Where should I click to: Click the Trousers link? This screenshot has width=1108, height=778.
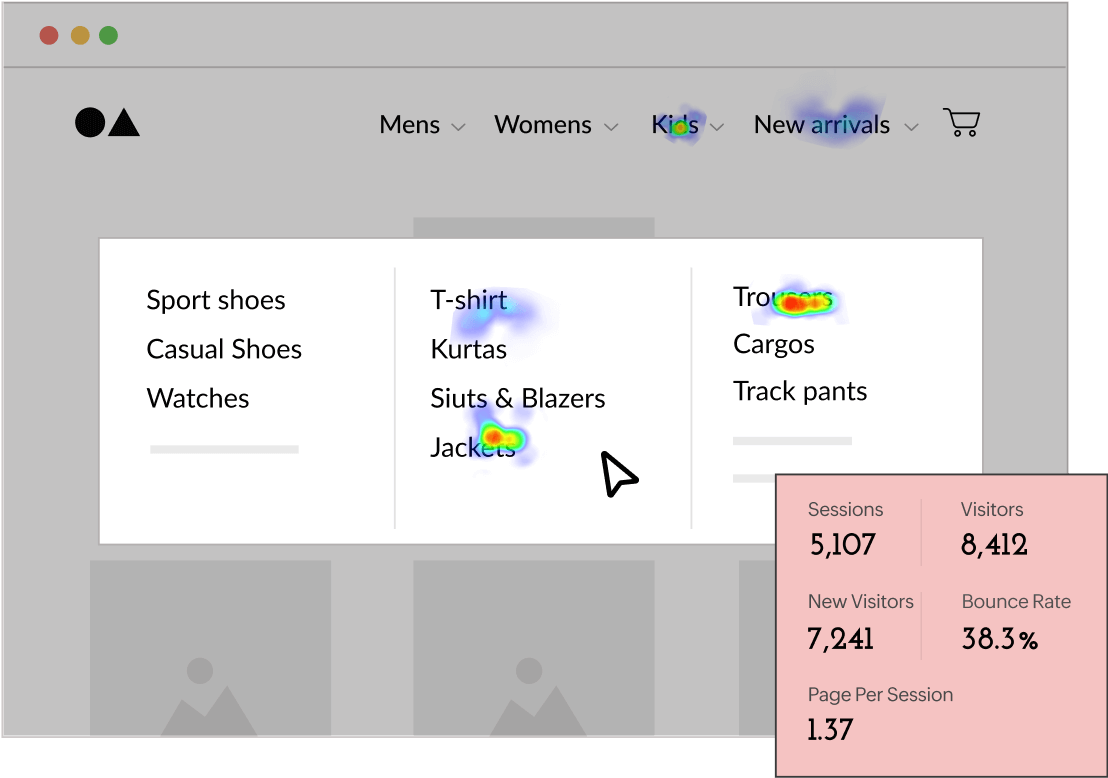pos(781,296)
